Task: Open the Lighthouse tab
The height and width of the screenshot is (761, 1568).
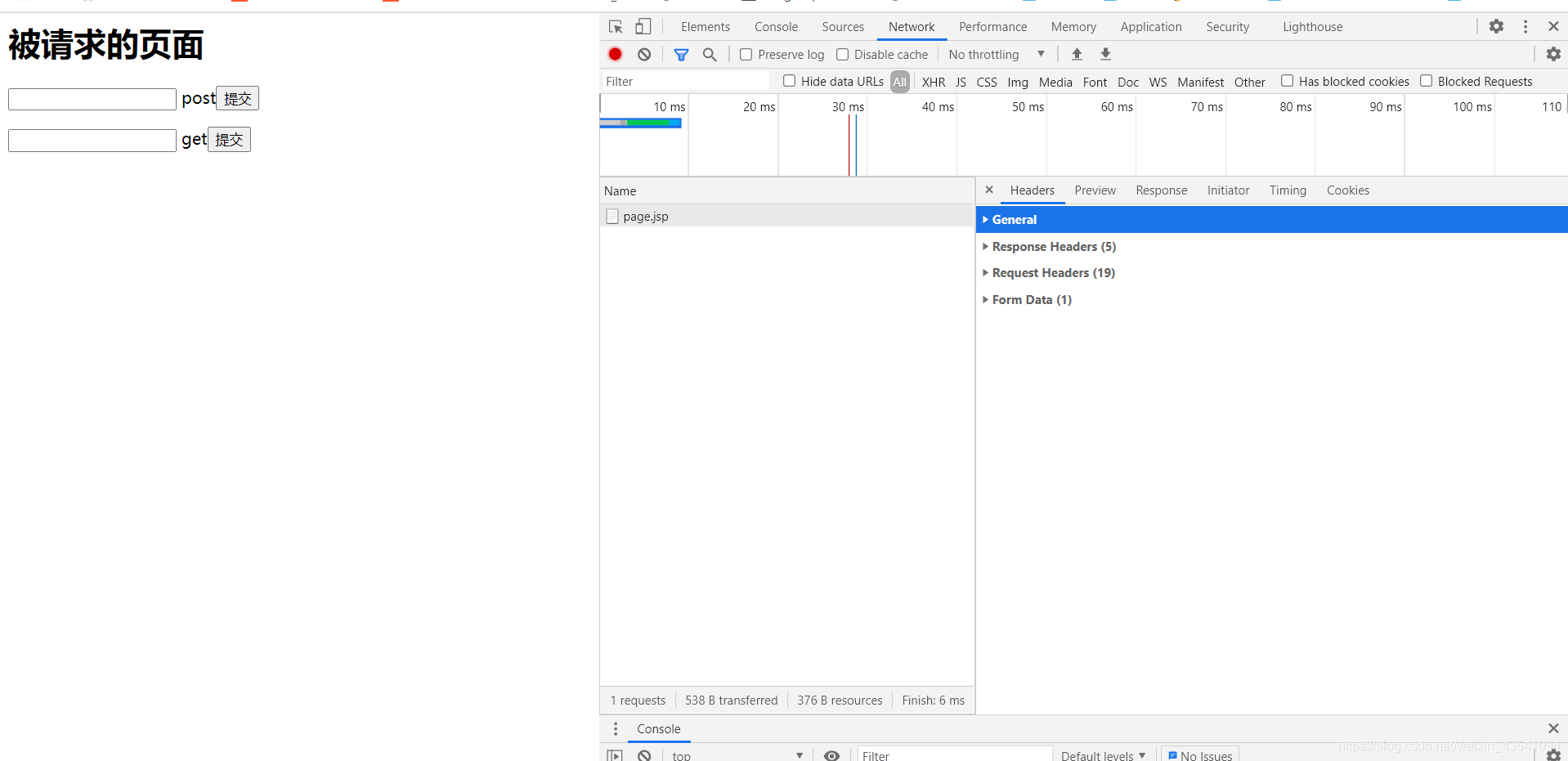Action: click(x=1312, y=26)
